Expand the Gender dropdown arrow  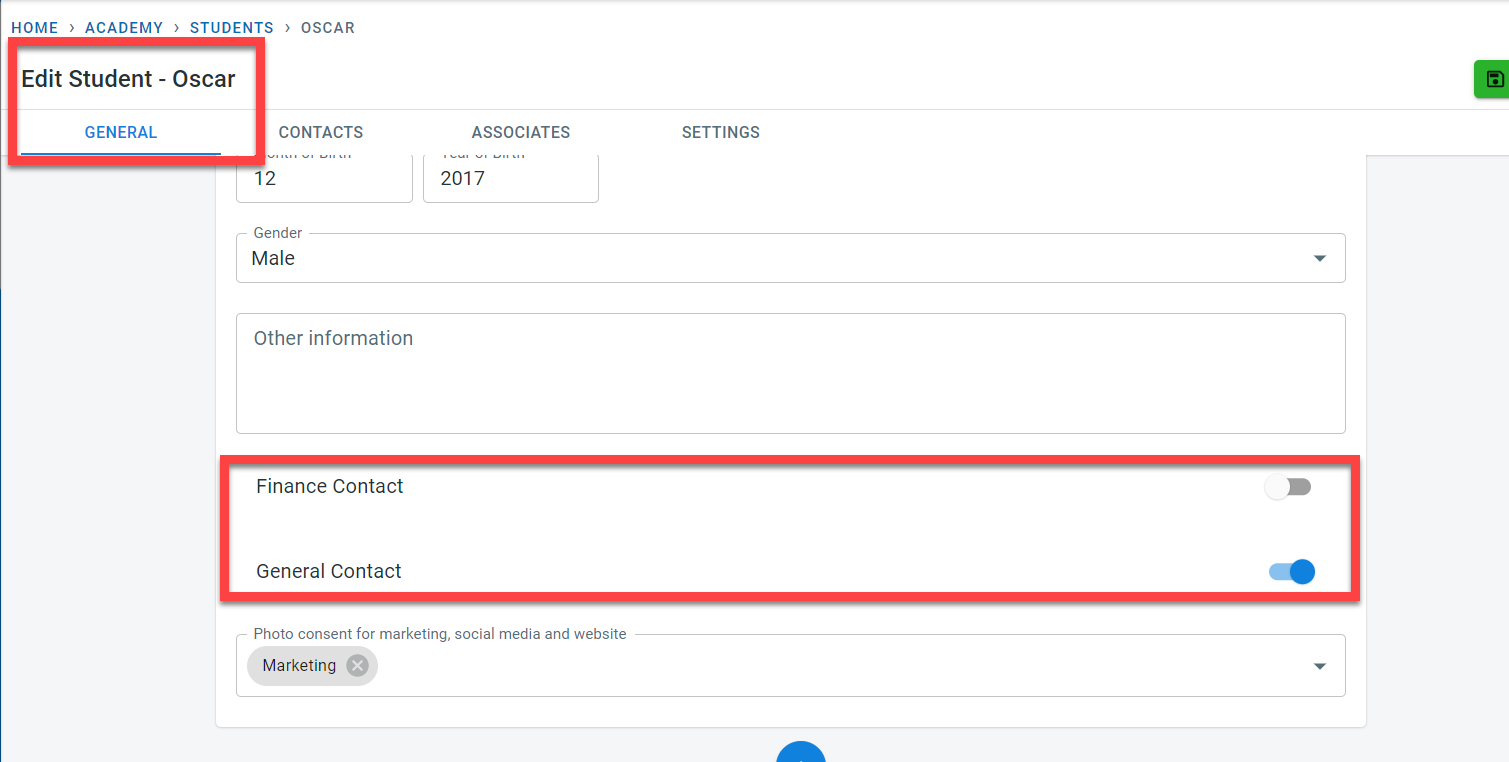tap(1319, 259)
